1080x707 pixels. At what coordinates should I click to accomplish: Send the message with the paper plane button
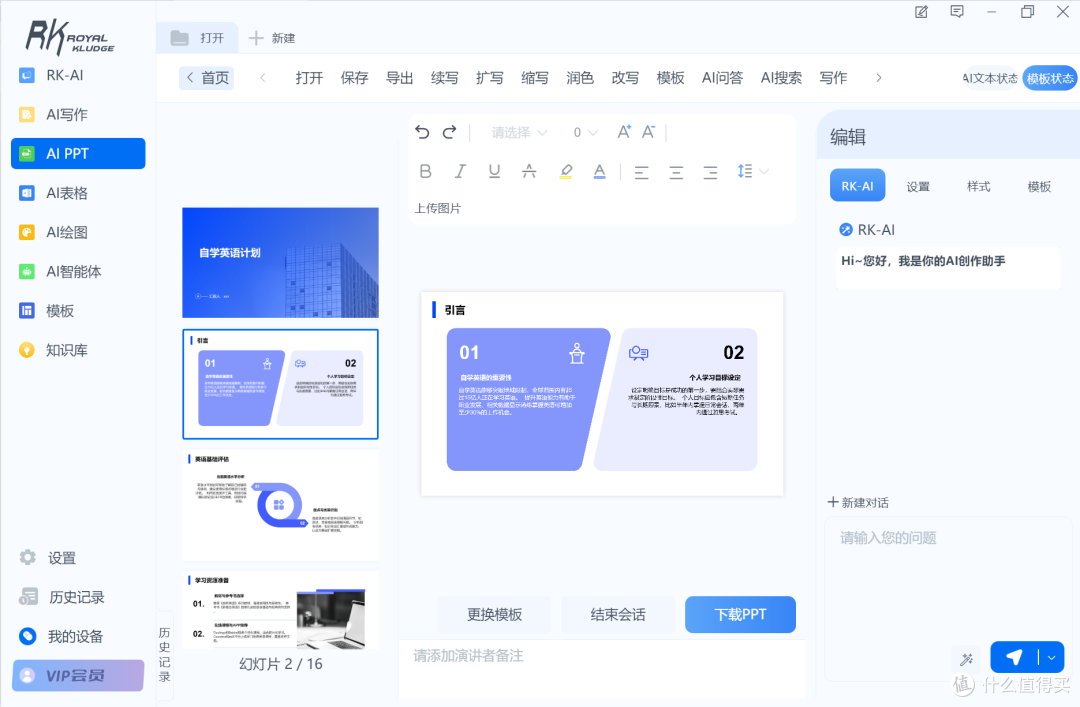click(1013, 657)
